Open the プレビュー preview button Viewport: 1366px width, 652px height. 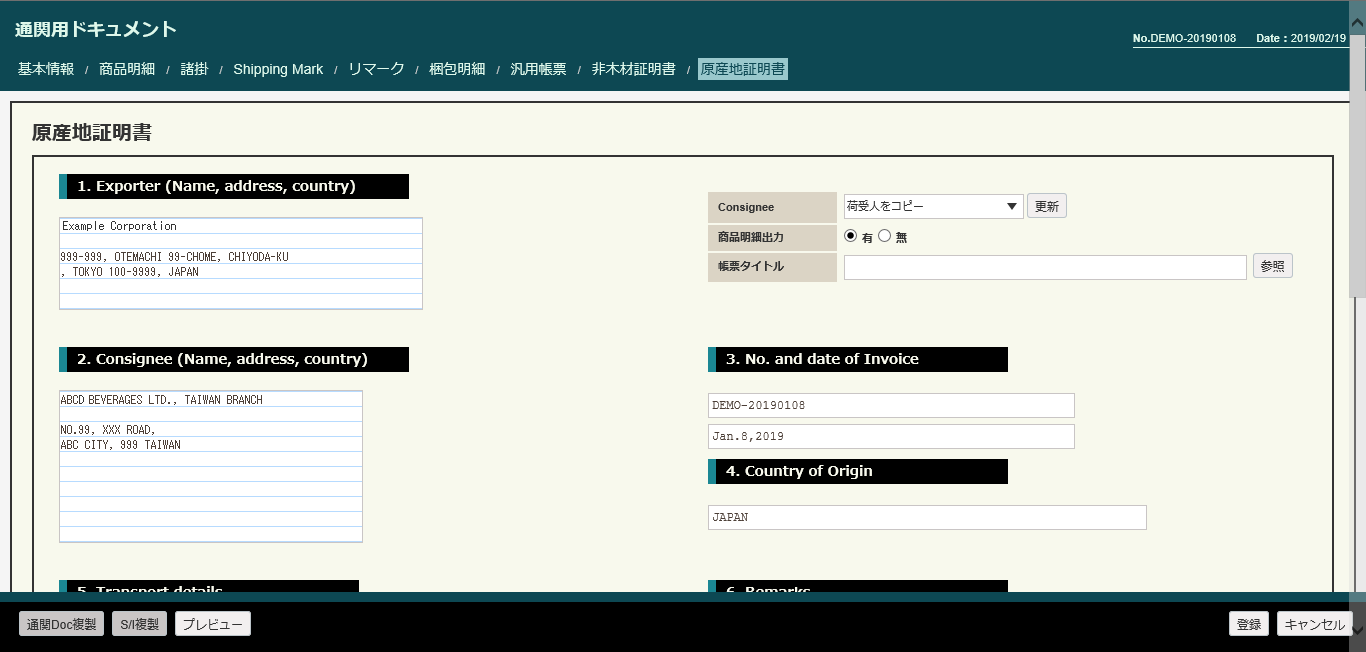[212, 624]
